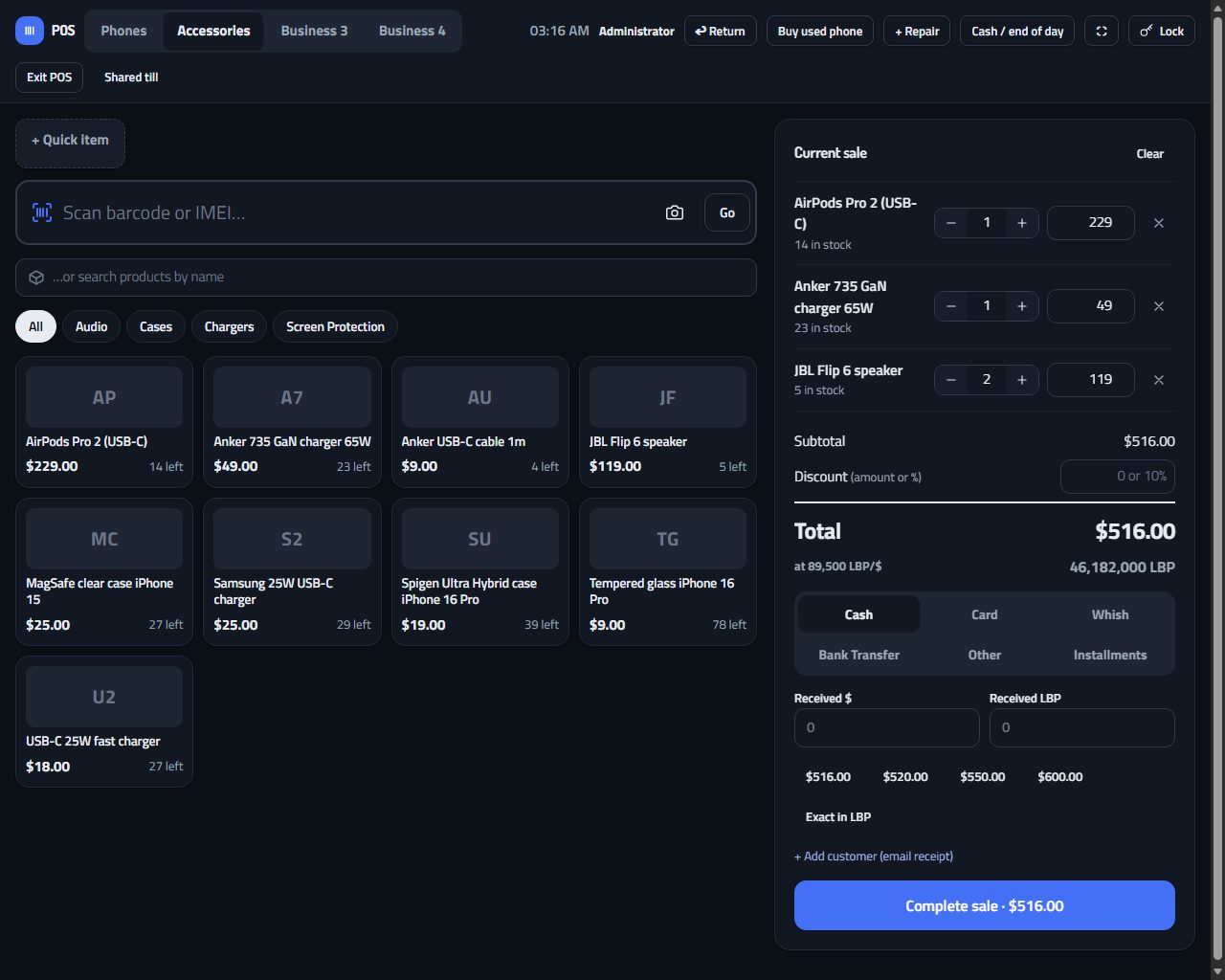Click the Discount amount field
This screenshot has width=1225, height=980.
(x=1118, y=476)
